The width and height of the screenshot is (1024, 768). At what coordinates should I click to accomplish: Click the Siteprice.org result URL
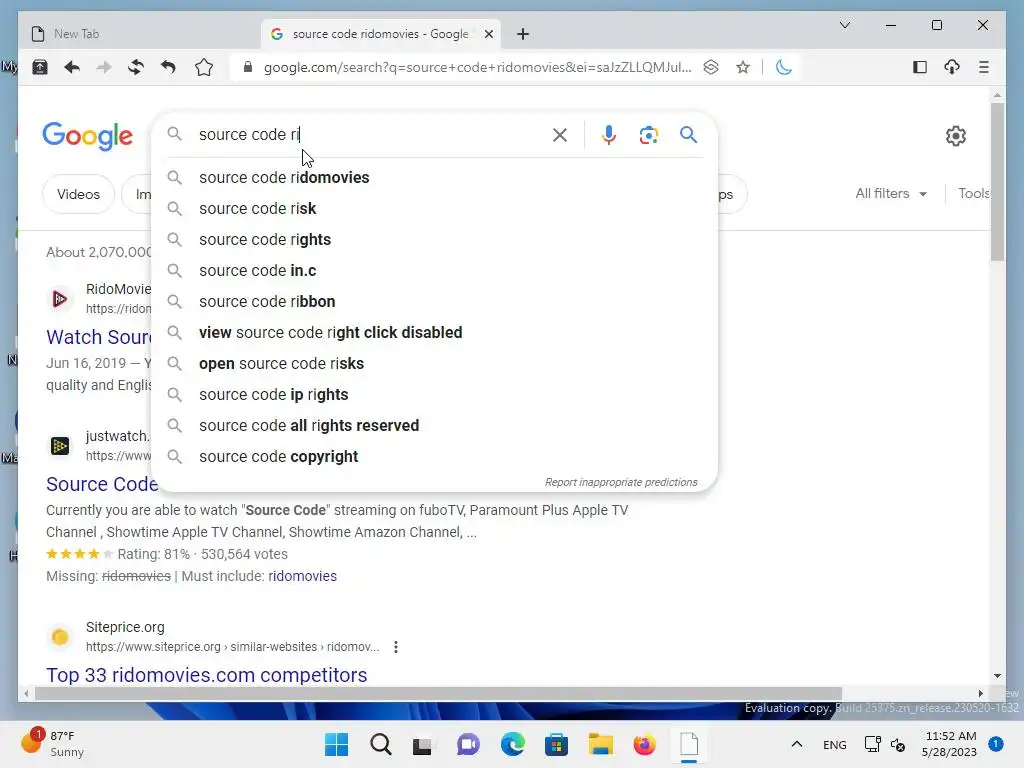pyautogui.click(x=232, y=647)
